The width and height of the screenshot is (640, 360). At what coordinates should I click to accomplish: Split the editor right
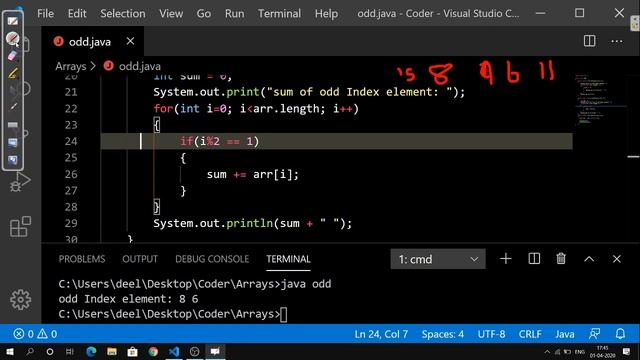point(589,41)
